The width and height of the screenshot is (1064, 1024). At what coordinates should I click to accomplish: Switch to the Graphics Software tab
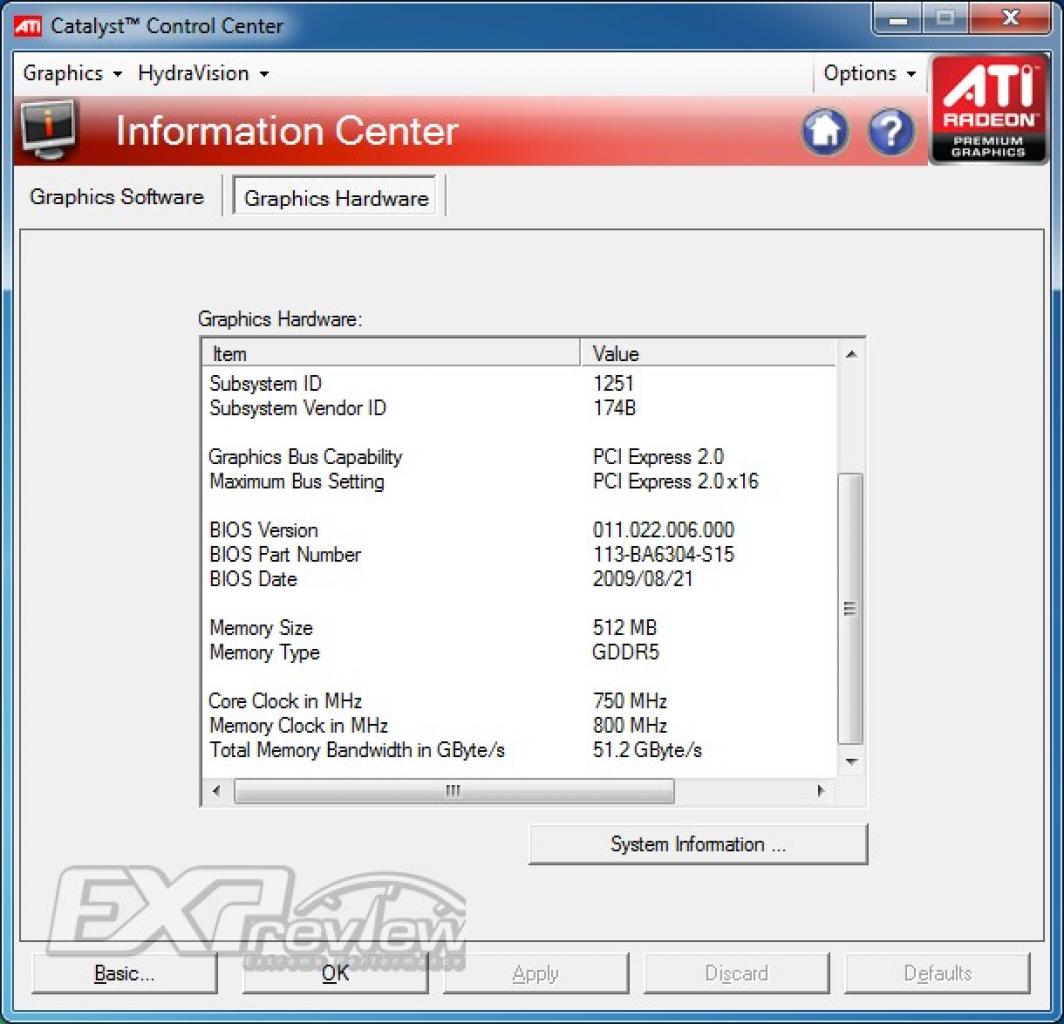(x=117, y=197)
